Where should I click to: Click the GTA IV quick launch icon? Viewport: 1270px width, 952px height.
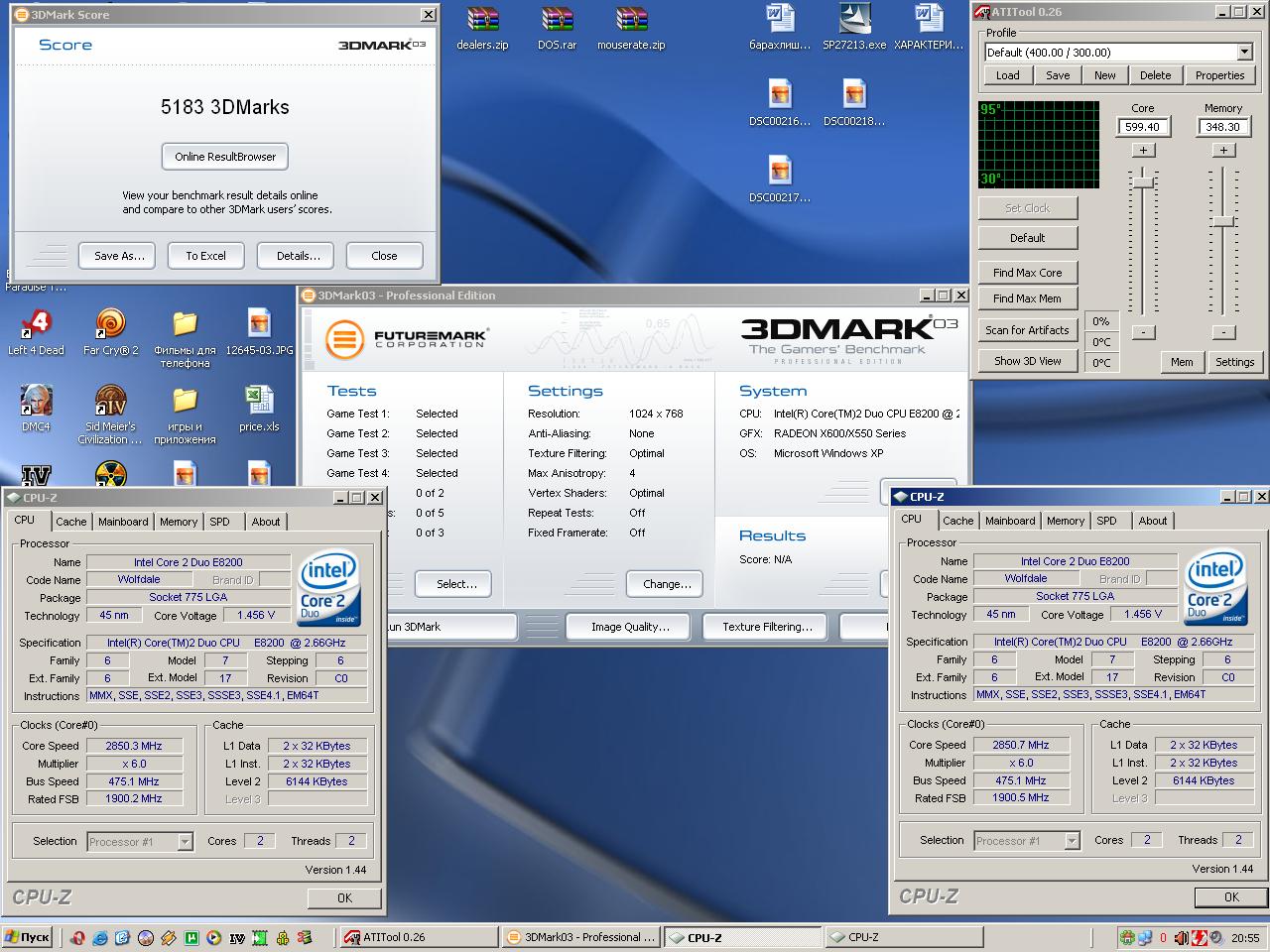[x=237, y=937]
